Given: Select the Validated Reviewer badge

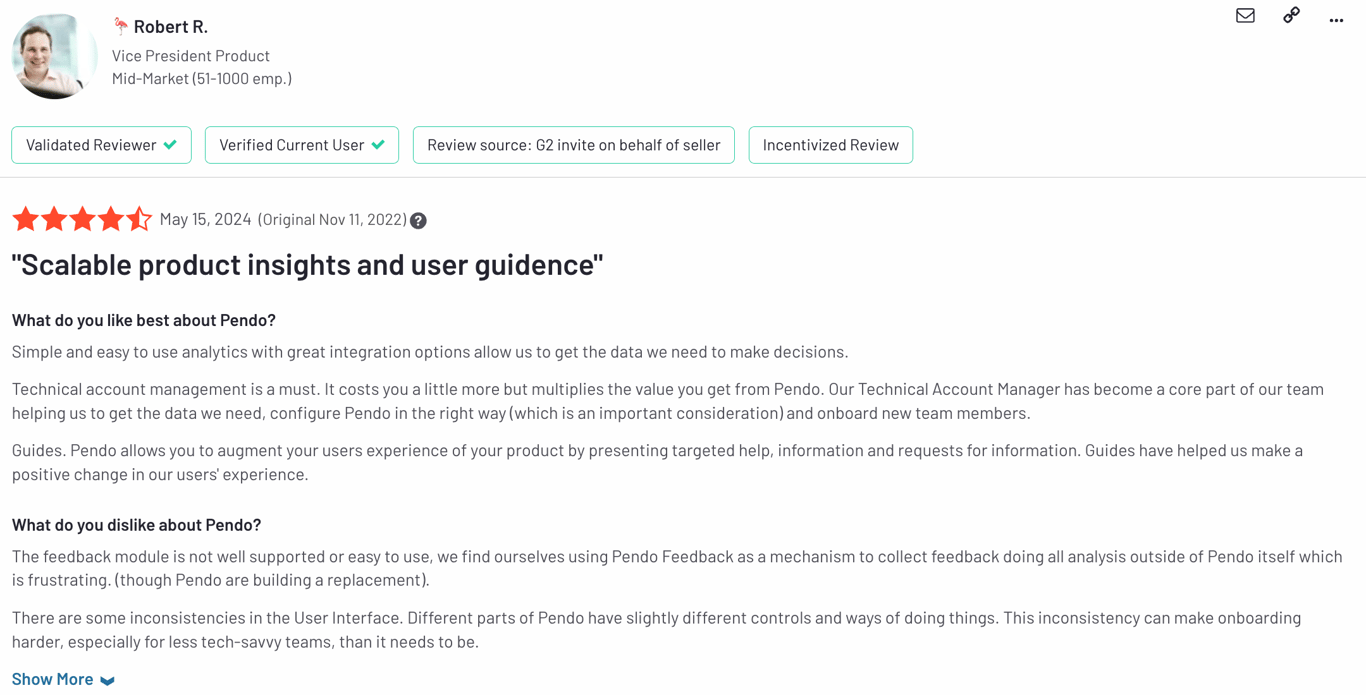Looking at the screenshot, I should point(91,145).
